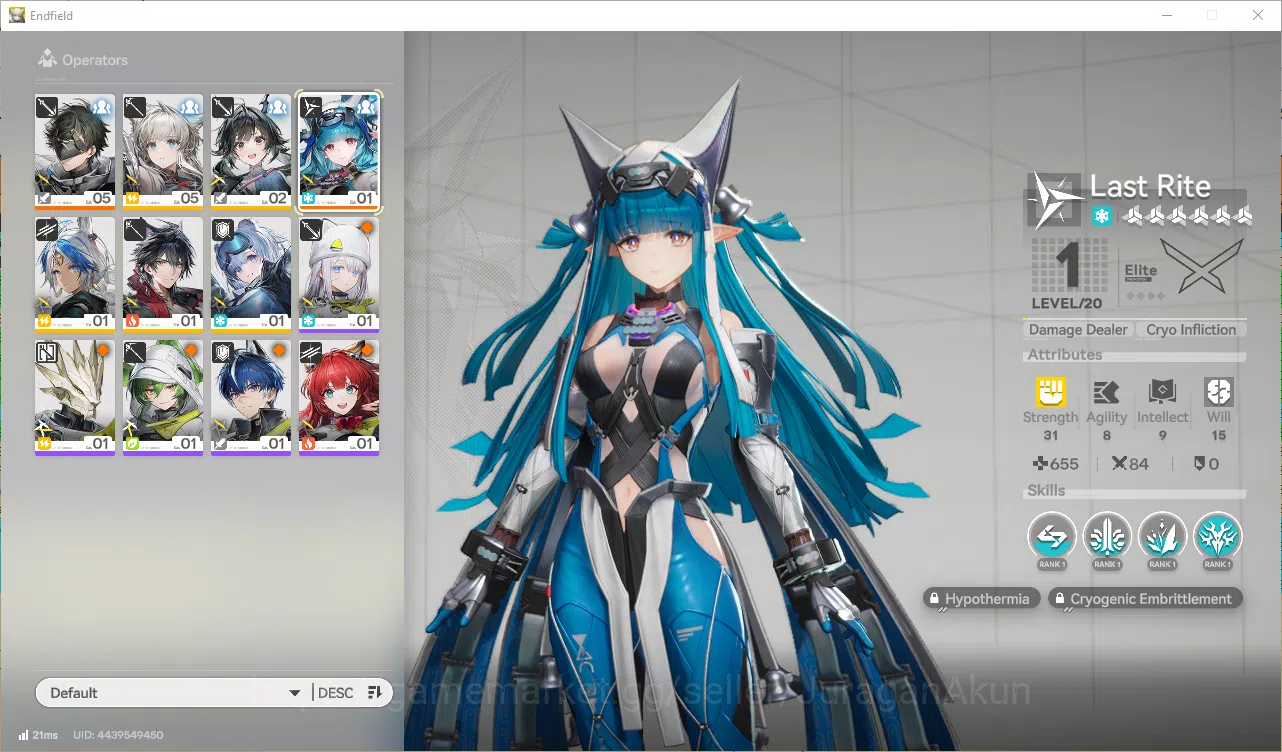Viewport: 1282px width, 752px height.
Task: Click the Last Rite operator name
Action: (x=1150, y=186)
